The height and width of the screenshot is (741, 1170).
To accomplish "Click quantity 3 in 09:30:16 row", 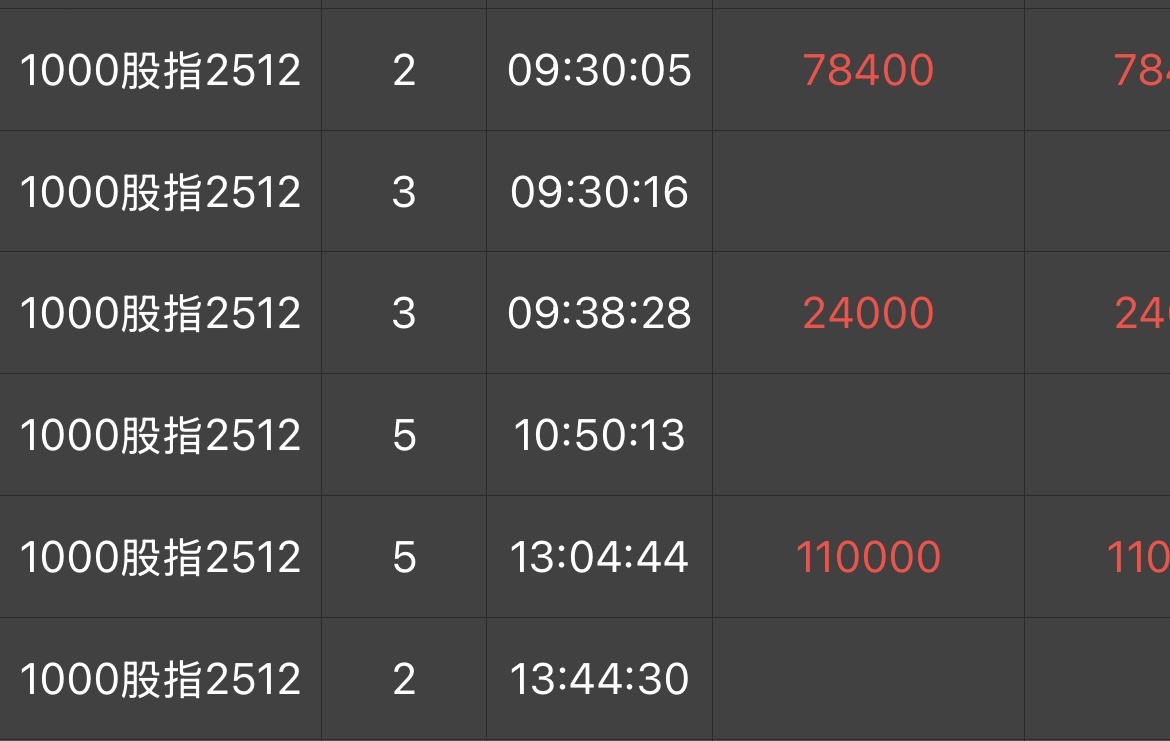I will (404, 192).
